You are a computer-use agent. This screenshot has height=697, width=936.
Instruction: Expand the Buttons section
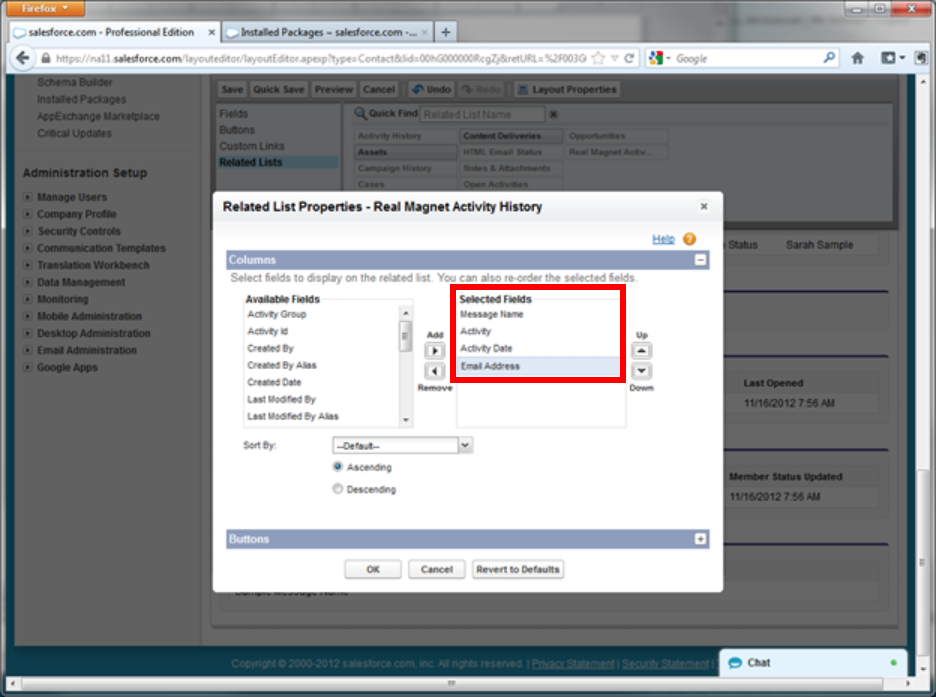700,539
